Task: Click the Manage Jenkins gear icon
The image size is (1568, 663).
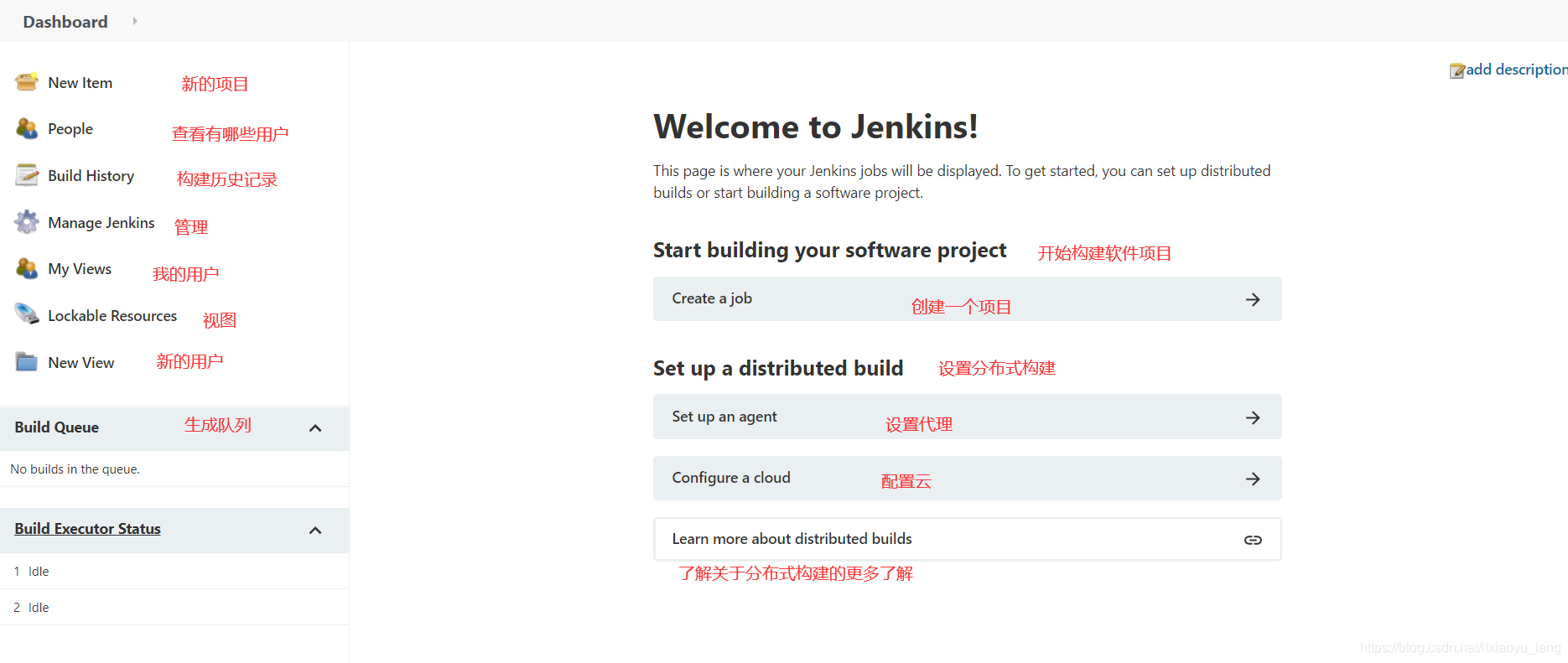Action: [27, 222]
